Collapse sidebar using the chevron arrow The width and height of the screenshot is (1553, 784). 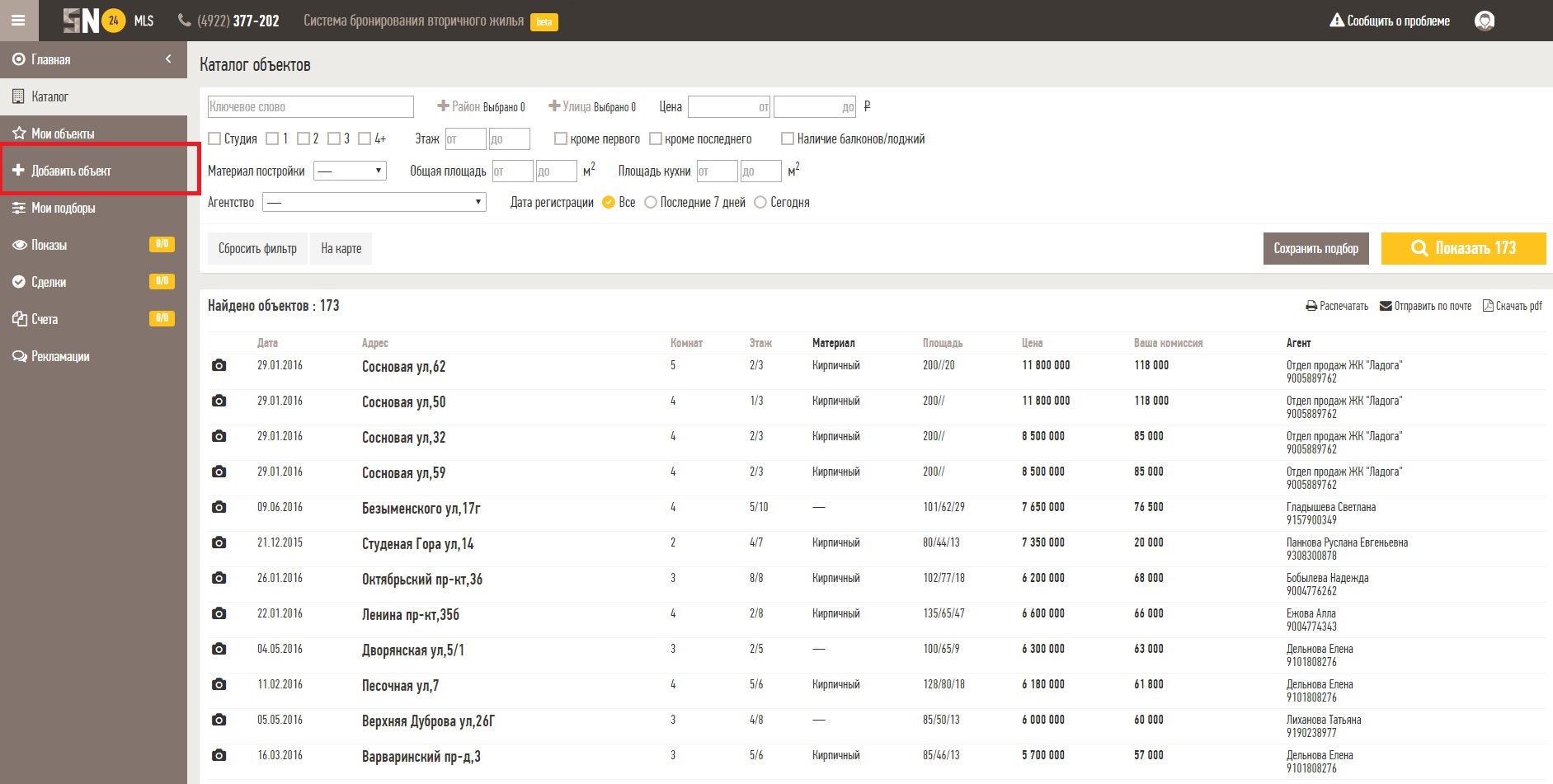tap(168, 59)
